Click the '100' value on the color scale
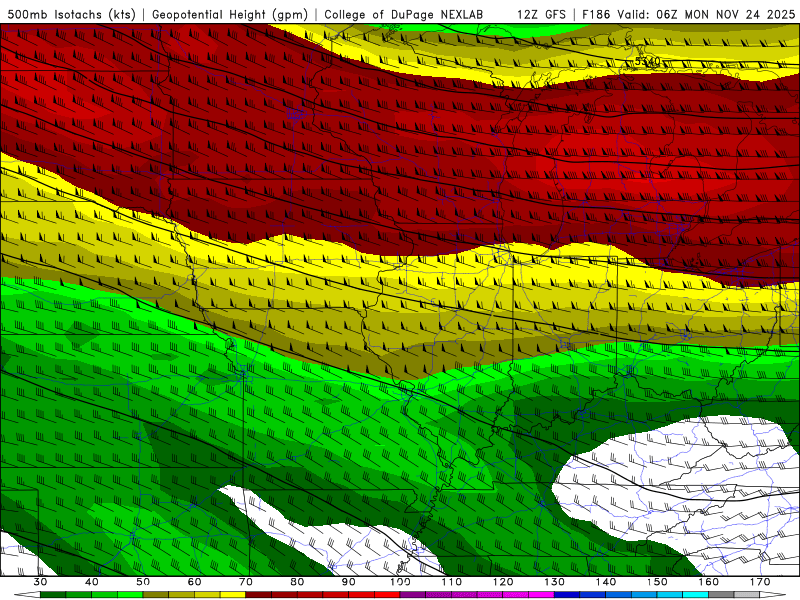 tap(401, 582)
